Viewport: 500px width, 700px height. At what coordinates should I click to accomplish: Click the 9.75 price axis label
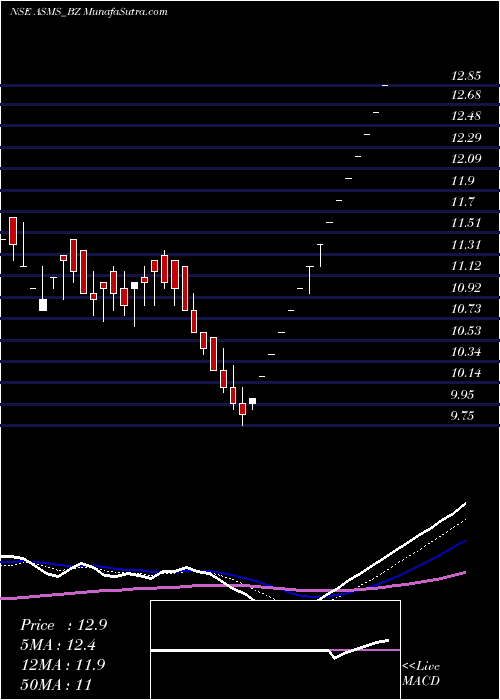463,416
